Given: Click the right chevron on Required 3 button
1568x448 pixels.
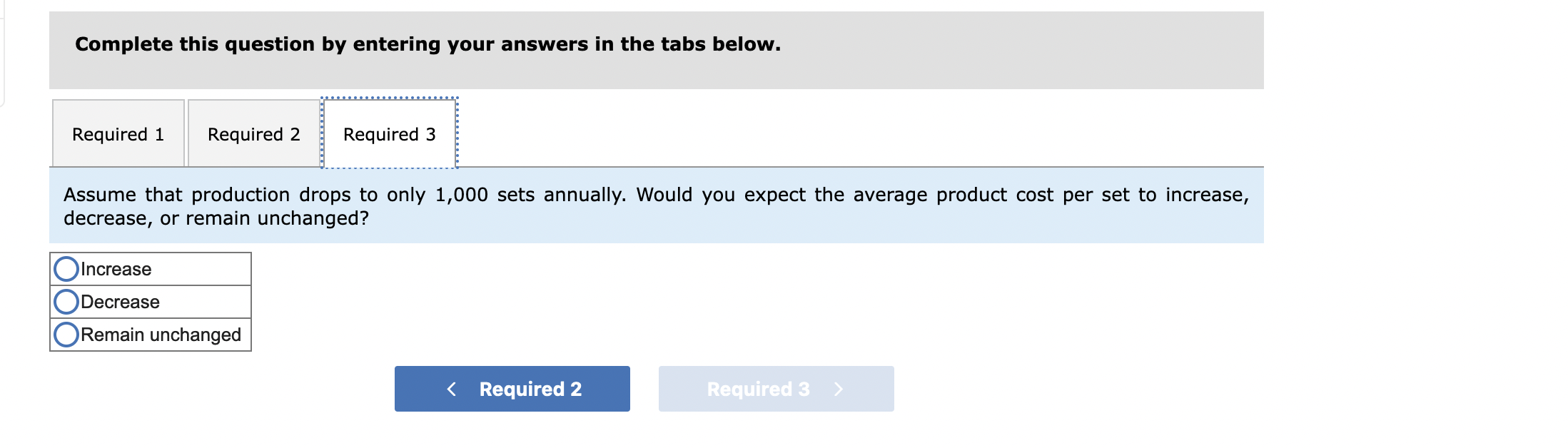Looking at the screenshot, I should point(839,389).
